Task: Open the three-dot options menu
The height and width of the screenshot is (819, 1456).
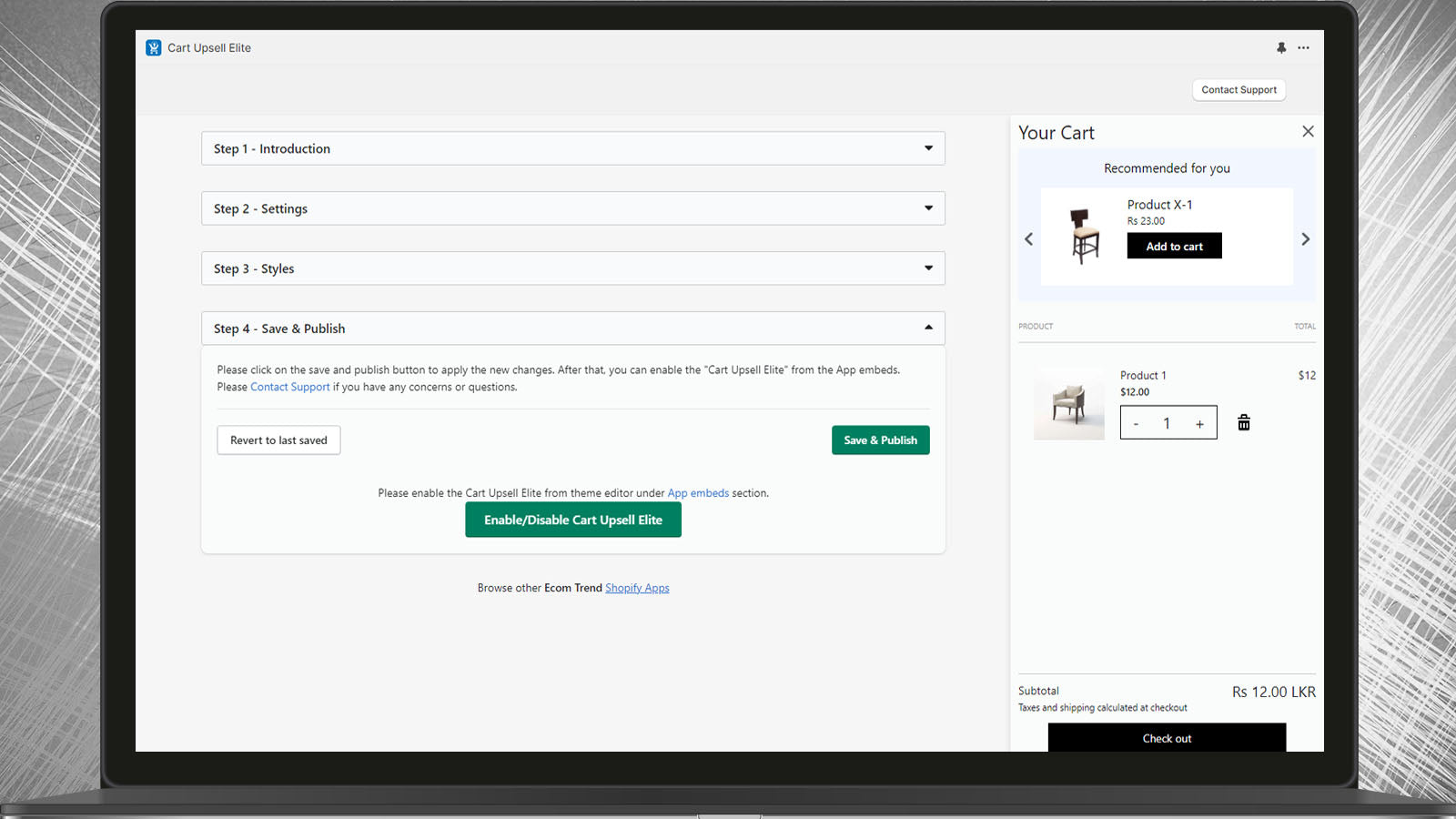Action: click(x=1303, y=47)
